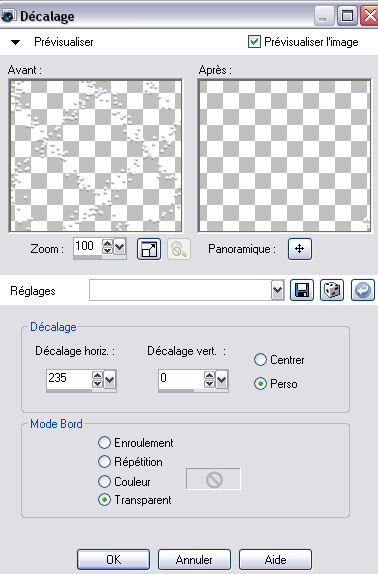This screenshot has width=378, height=574.
Task: Toggle the Prévisualiser l'image checkbox
Action: 254,42
